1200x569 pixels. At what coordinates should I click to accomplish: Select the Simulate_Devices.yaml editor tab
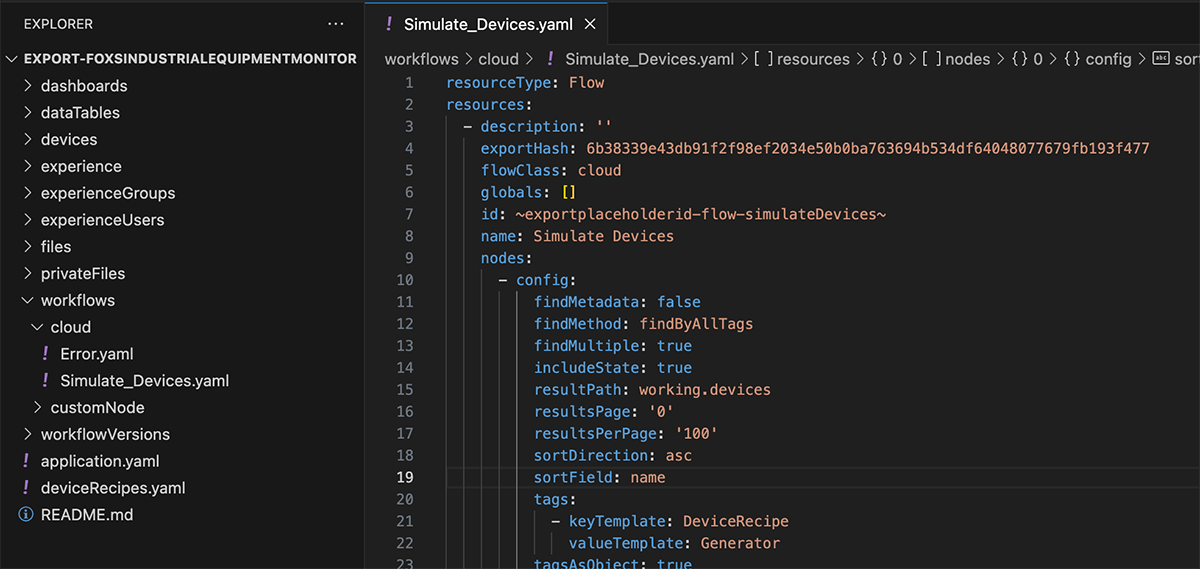(x=489, y=24)
